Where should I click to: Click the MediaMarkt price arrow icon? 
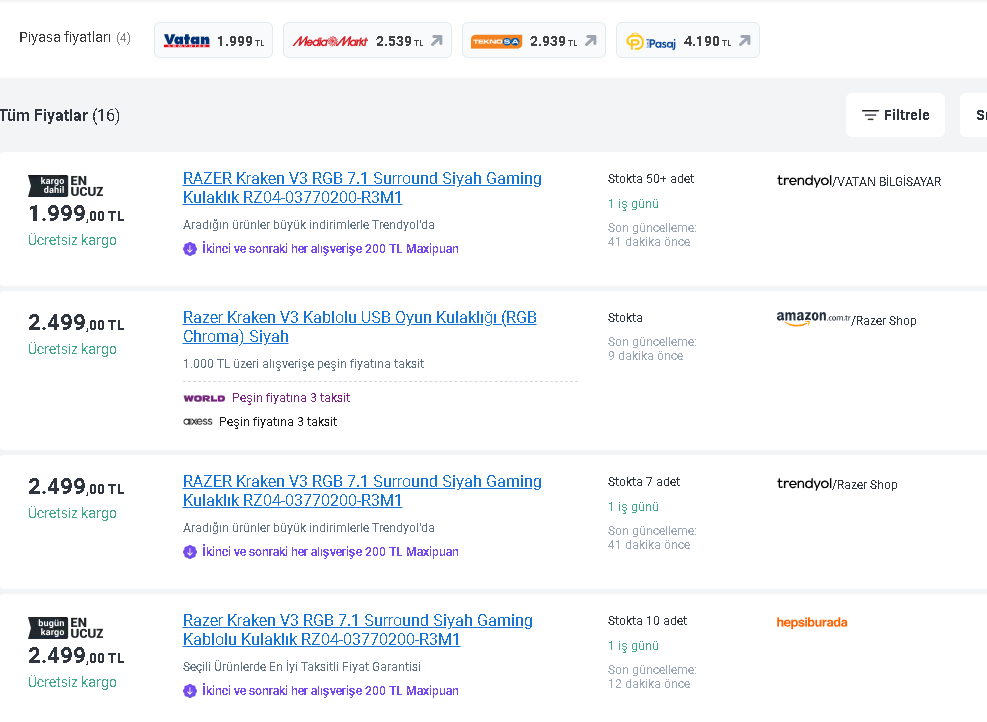pos(437,41)
